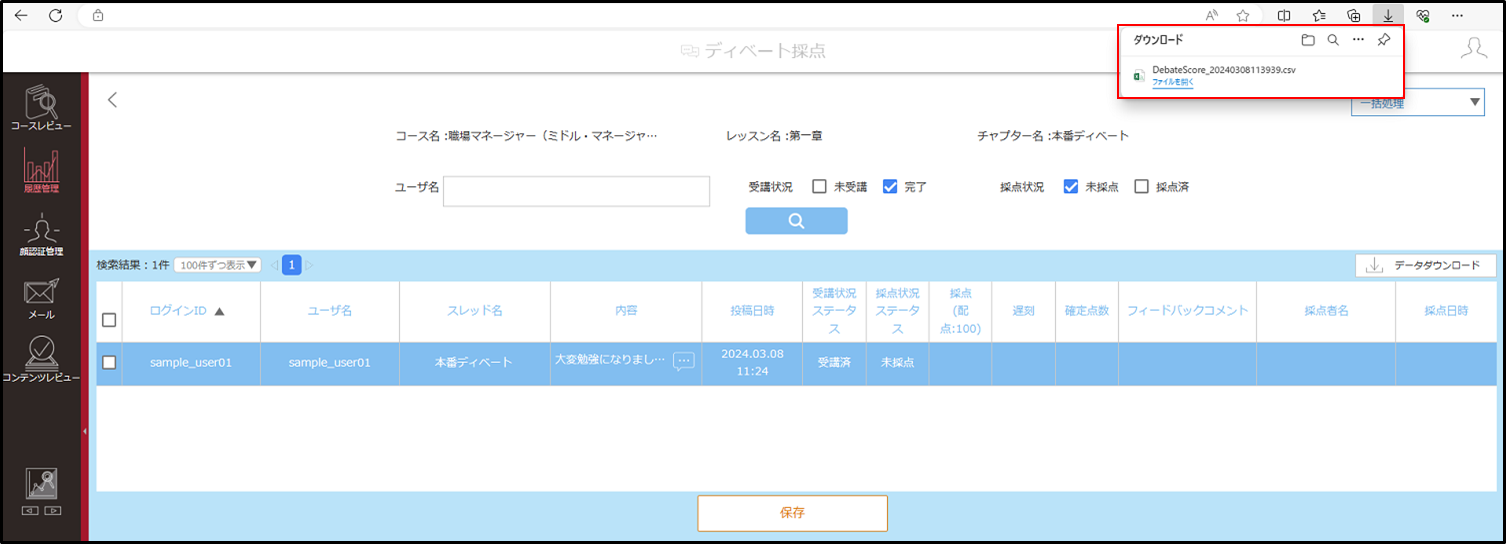
Task: Click the browser address bar
Action: 640,15
